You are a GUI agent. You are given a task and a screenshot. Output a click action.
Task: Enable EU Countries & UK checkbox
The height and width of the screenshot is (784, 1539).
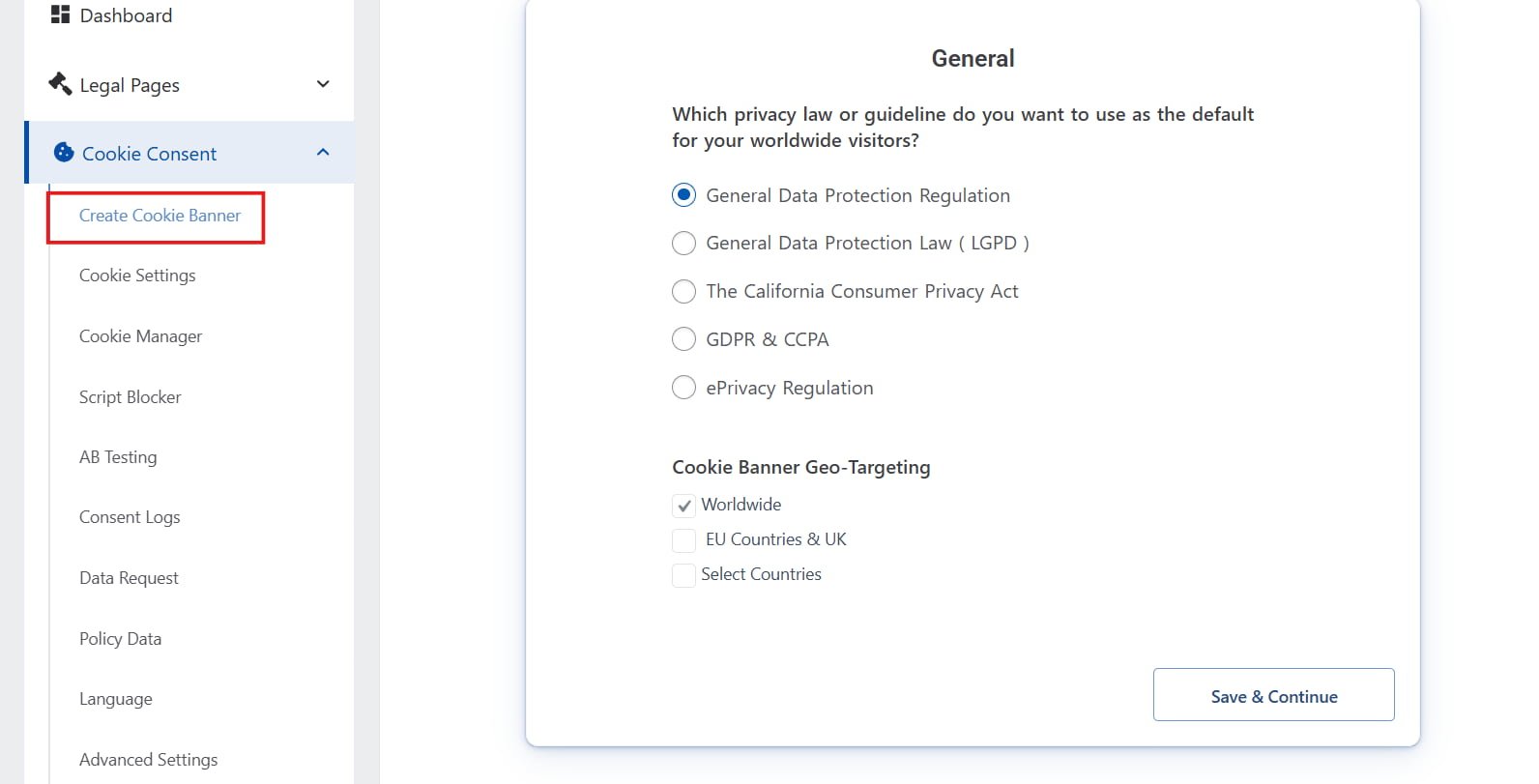tap(683, 540)
